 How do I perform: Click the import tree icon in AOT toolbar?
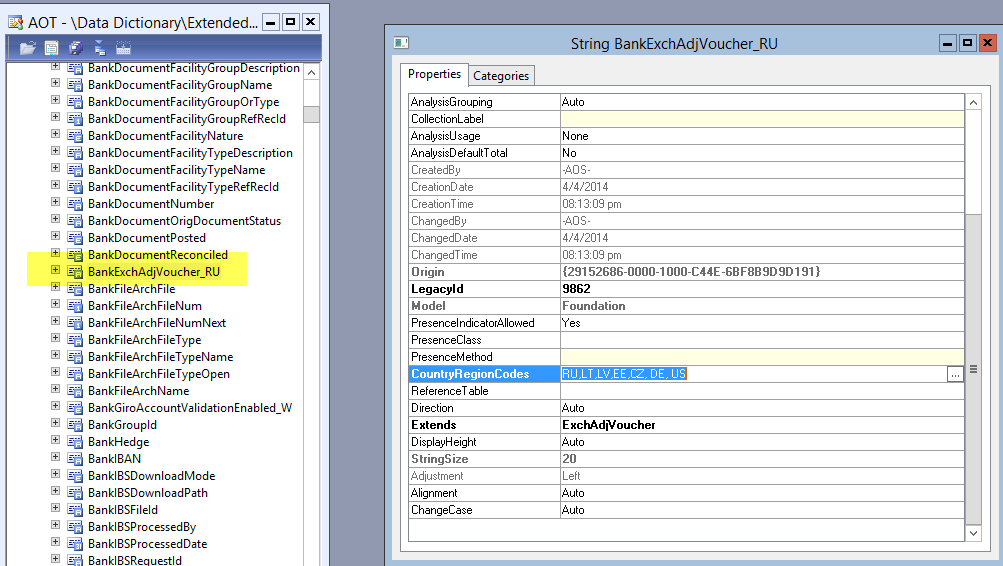coord(100,48)
